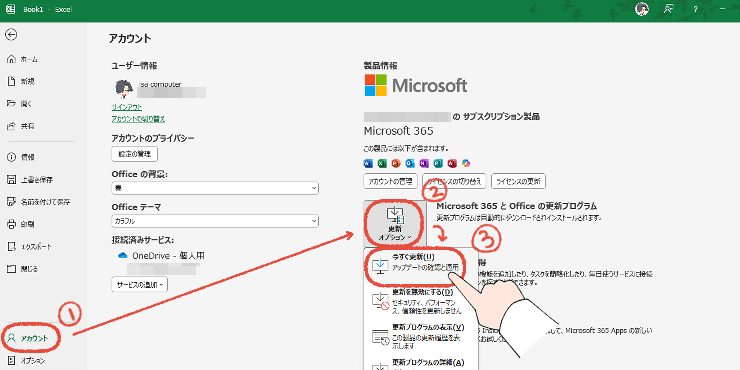Open the Office の背景 dropdown
This screenshot has width=740, height=370.
[x=215, y=188]
